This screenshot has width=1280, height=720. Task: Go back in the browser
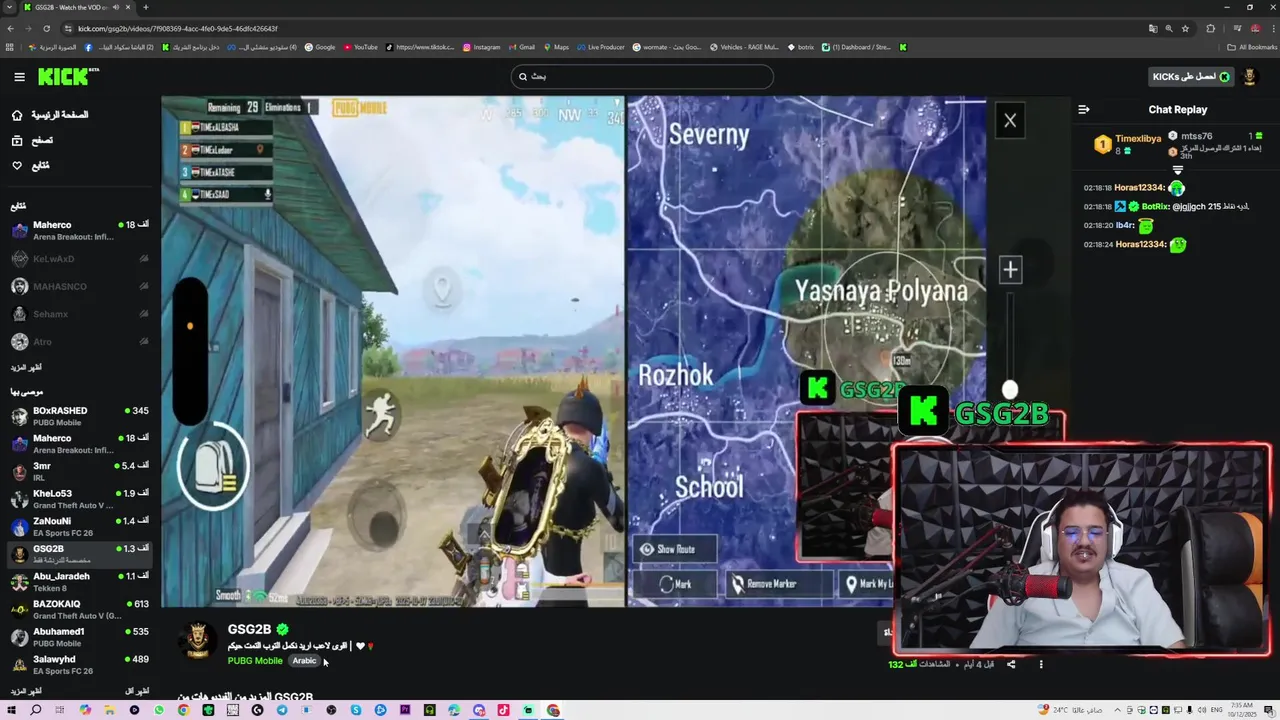[11, 29]
